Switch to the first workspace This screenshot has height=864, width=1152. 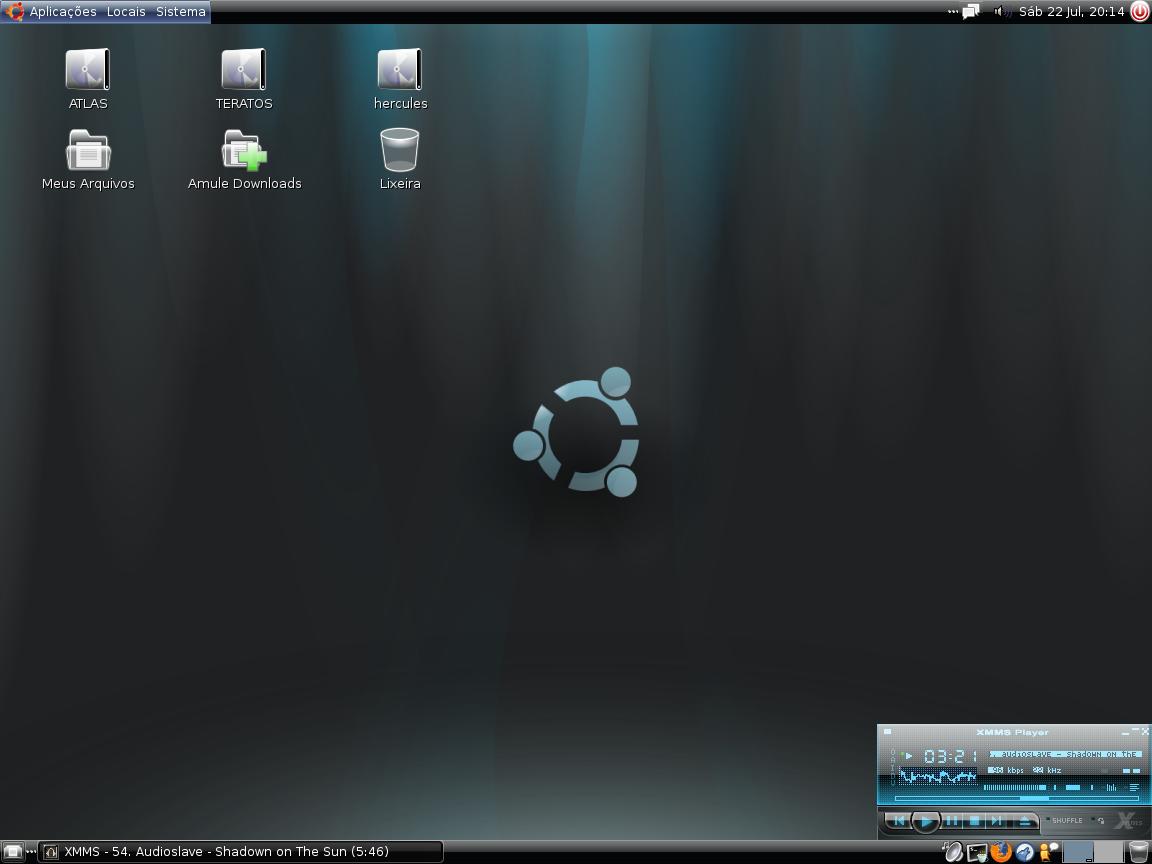click(1079, 852)
